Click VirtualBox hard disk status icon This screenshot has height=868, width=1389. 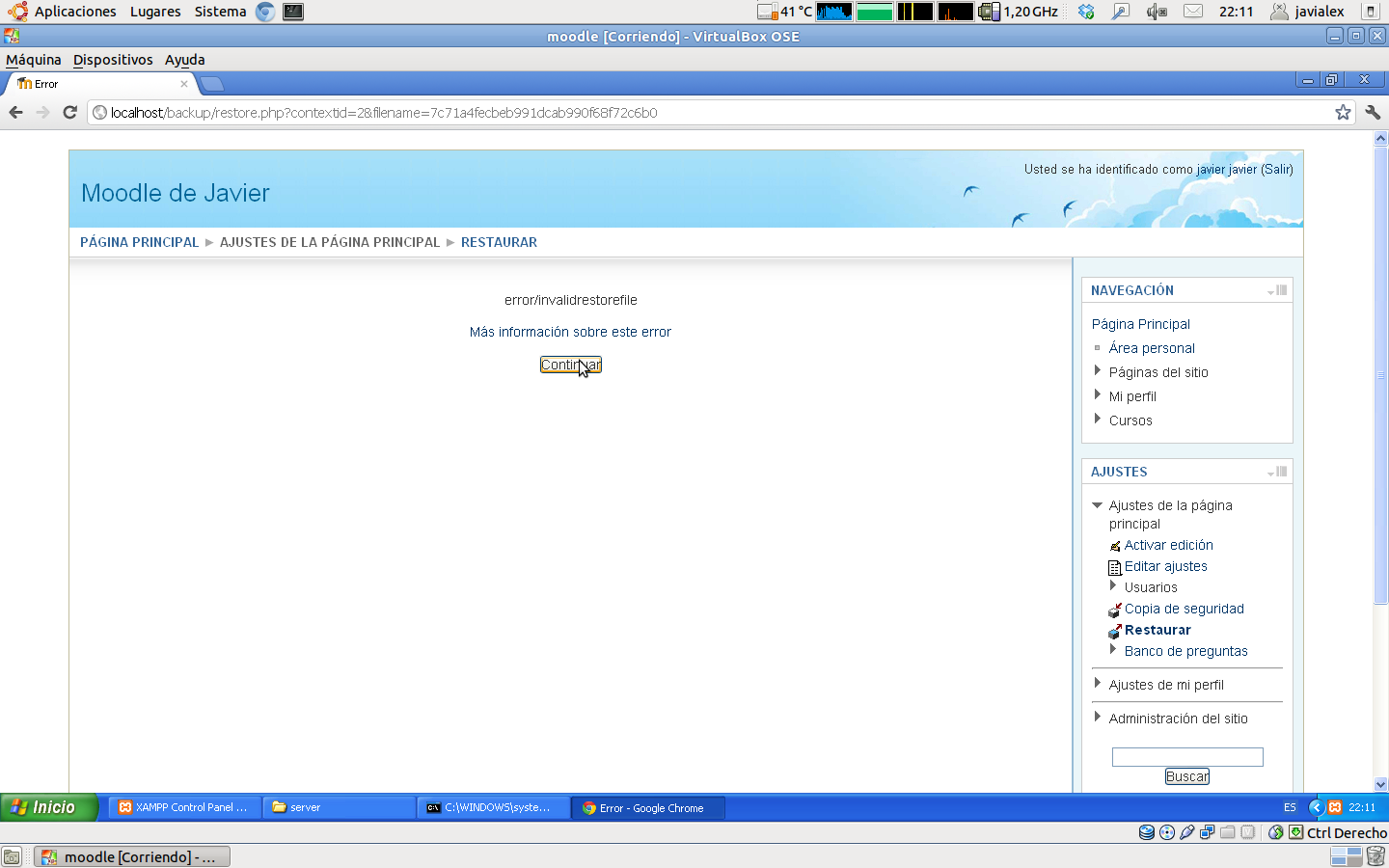point(1147,832)
